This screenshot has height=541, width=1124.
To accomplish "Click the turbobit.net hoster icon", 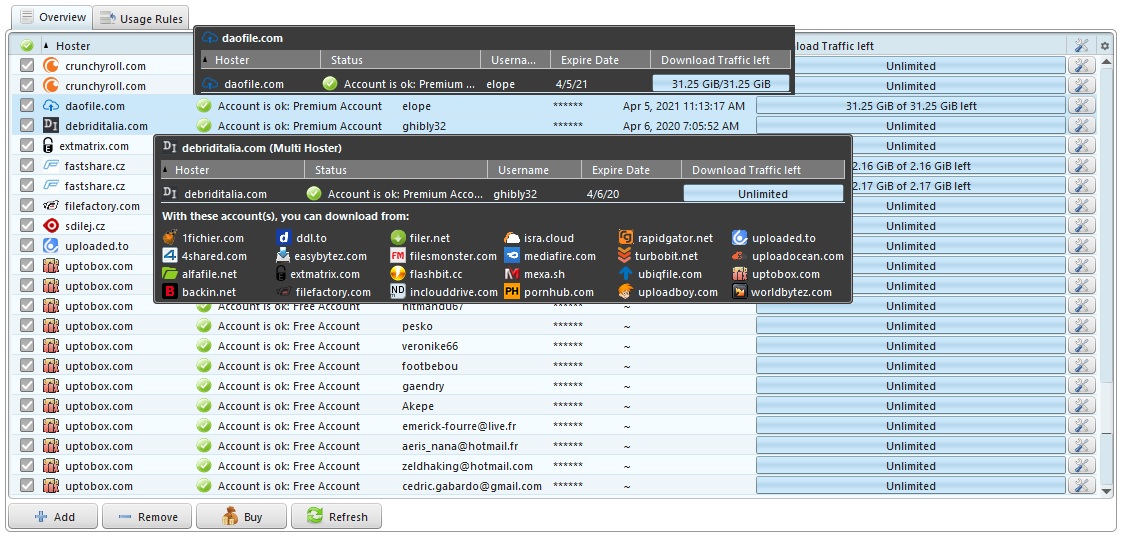I will pyautogui.click(x=624, y=256).
